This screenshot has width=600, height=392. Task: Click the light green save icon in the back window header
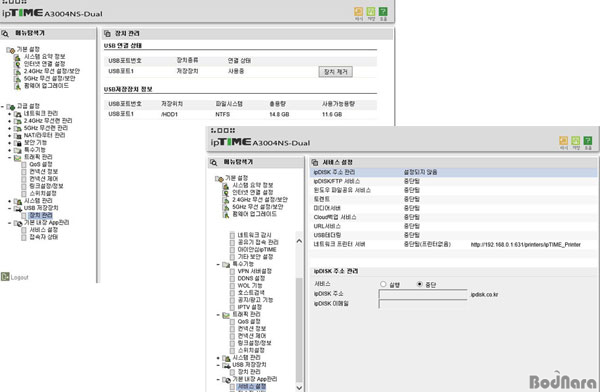(371, 11)
